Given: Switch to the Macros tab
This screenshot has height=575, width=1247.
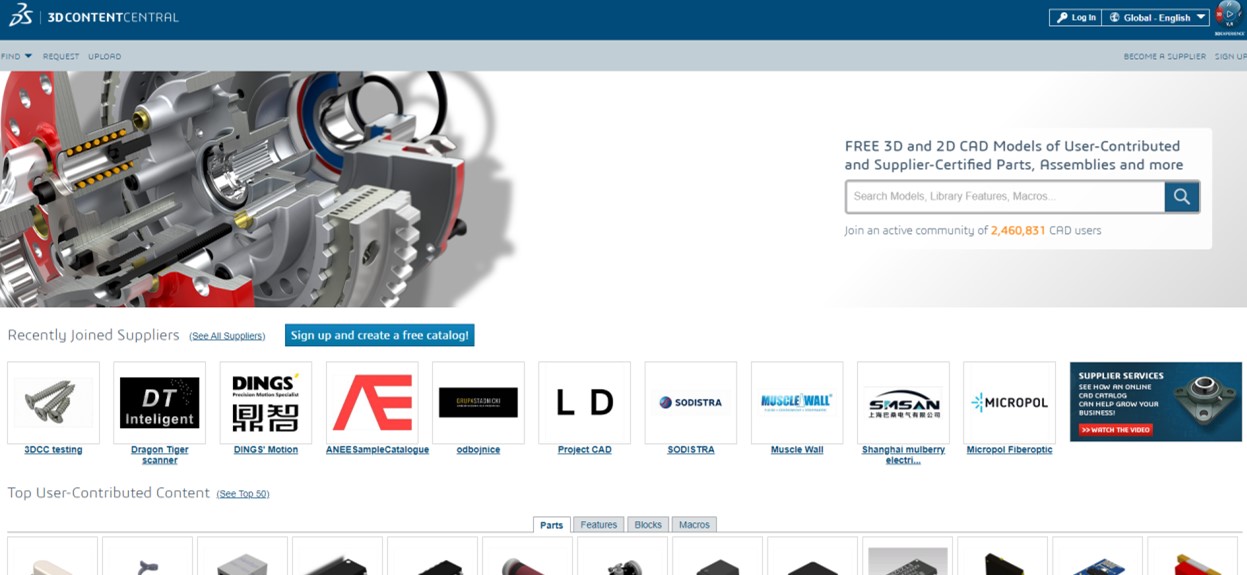Looking at the screenshot, I should [x=694, y=525].
